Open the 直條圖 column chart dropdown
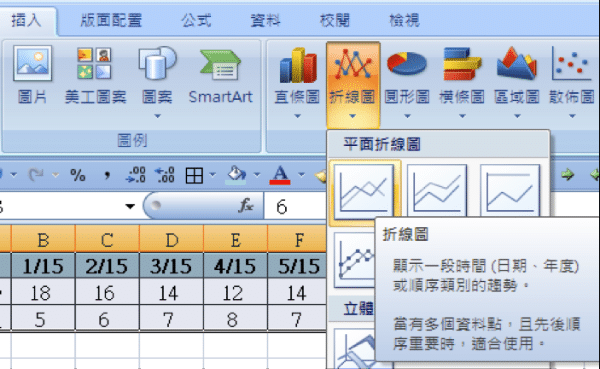The image size is (600, 369). [297, 116]
